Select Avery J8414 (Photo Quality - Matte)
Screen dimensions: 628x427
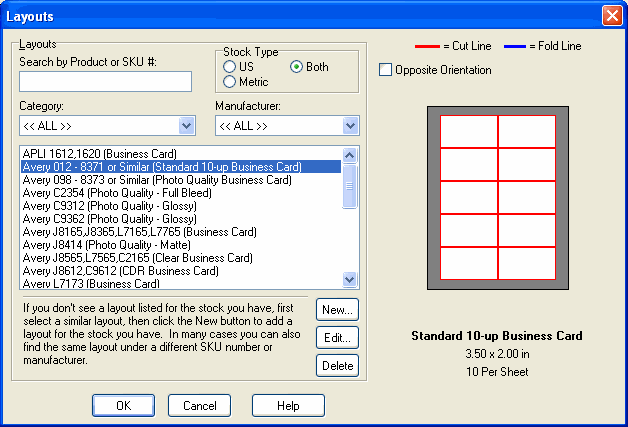click(x=181, y=245)
